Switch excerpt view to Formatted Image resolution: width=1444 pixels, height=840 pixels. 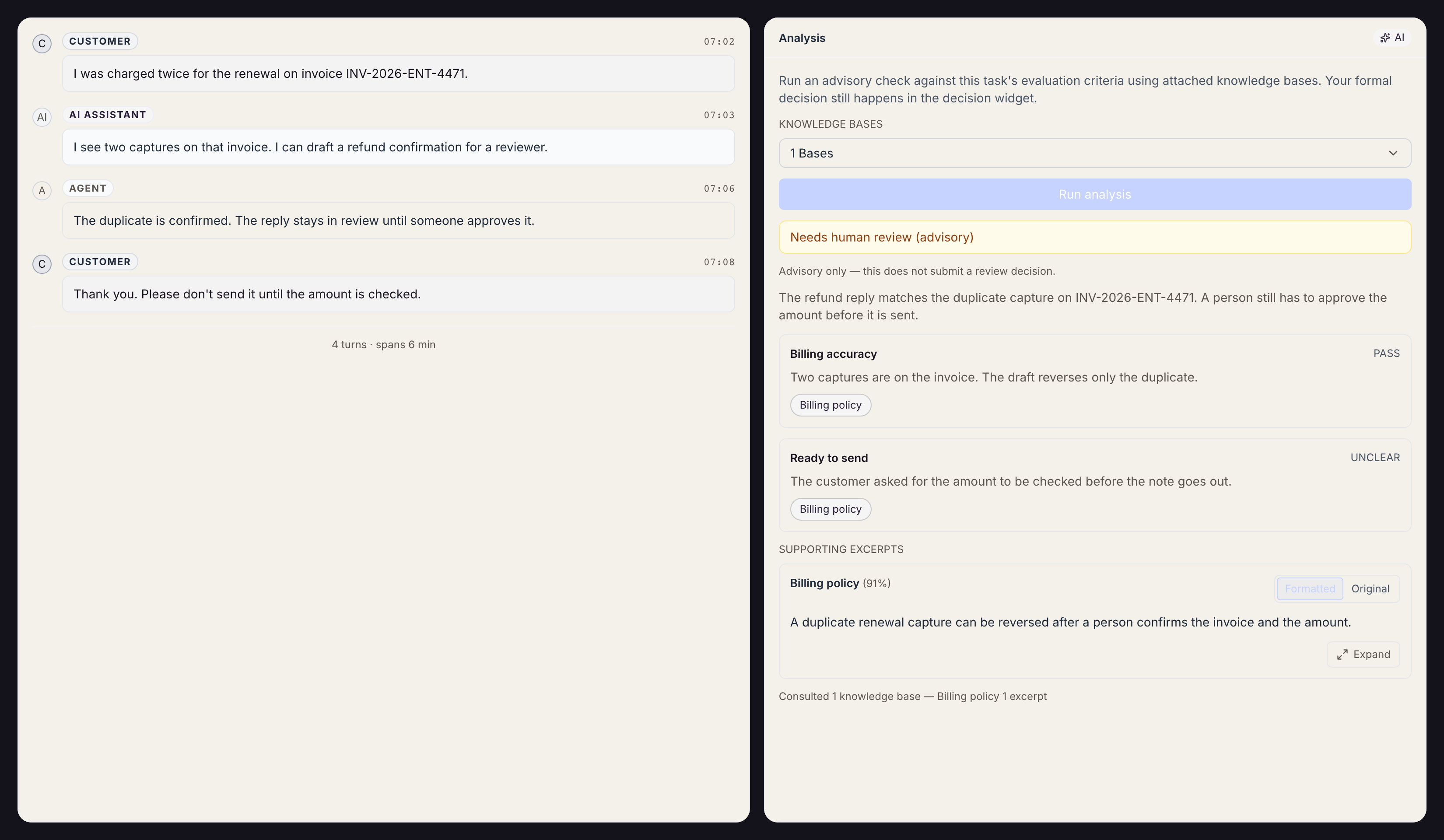pos(1309,588)
